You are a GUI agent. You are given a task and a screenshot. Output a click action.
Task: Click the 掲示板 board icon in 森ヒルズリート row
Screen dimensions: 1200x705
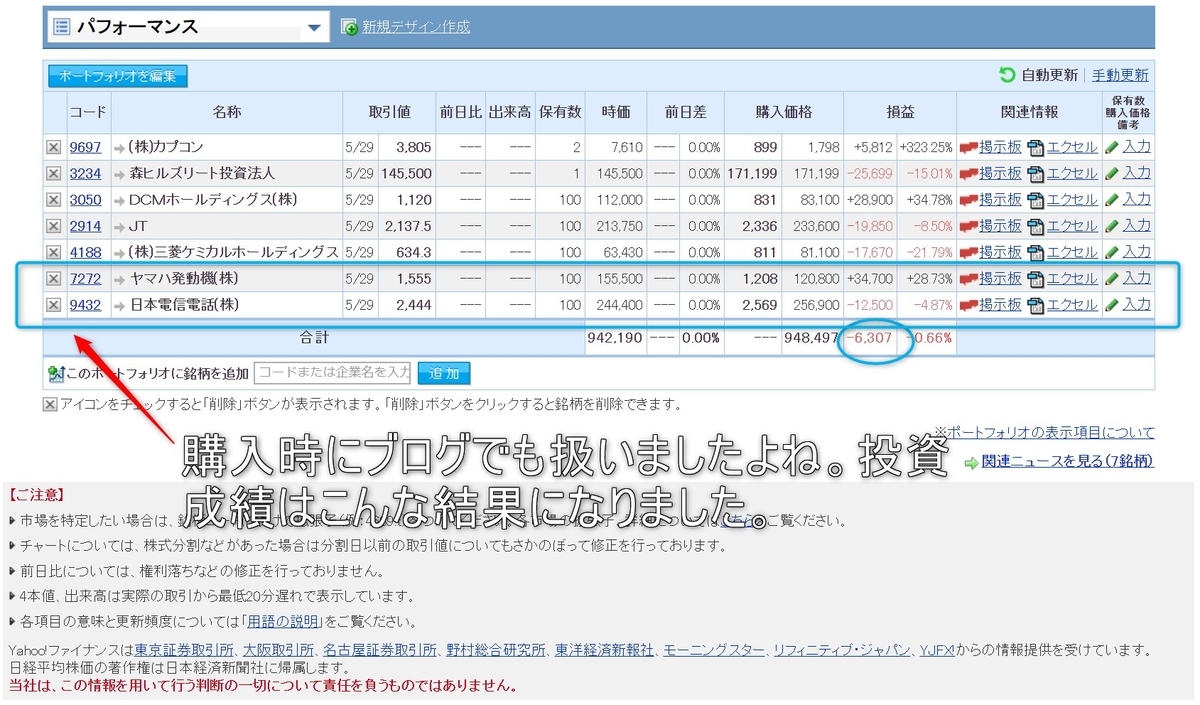tap(968, 174)
